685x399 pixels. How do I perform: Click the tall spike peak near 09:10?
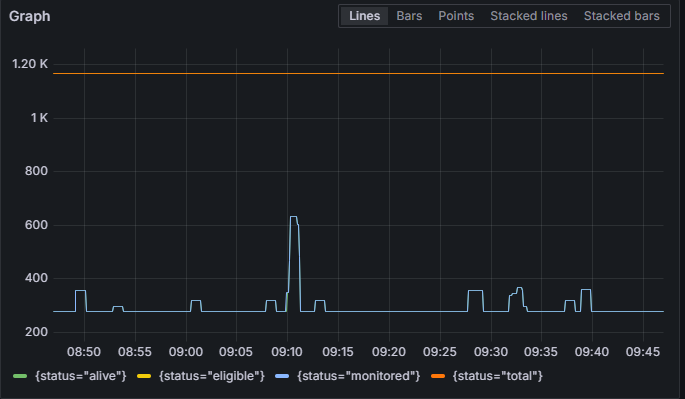click(x=294, y=217)
